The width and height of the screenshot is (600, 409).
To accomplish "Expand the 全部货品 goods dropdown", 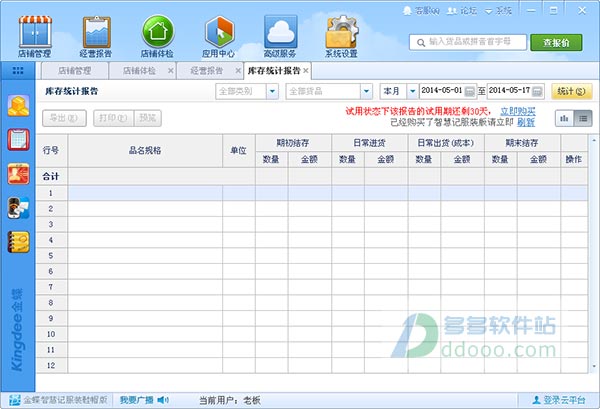I will [366, 91].
